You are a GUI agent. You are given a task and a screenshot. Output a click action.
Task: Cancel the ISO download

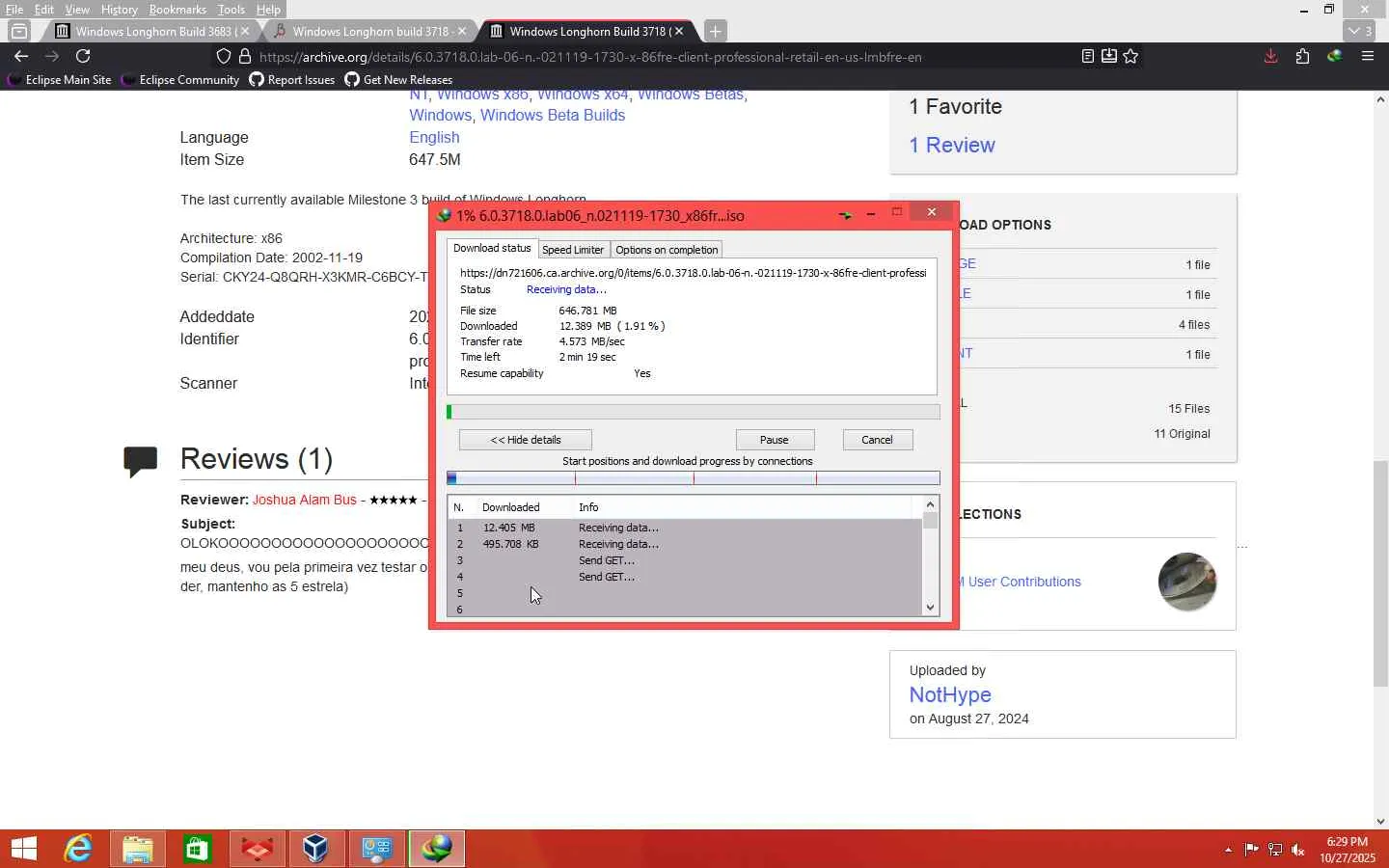(x=878, y=440)
